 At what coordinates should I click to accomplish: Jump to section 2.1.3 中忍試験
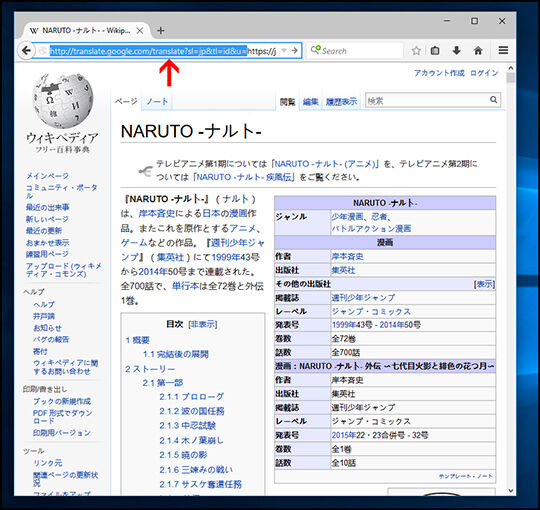(x=188, y=426)
